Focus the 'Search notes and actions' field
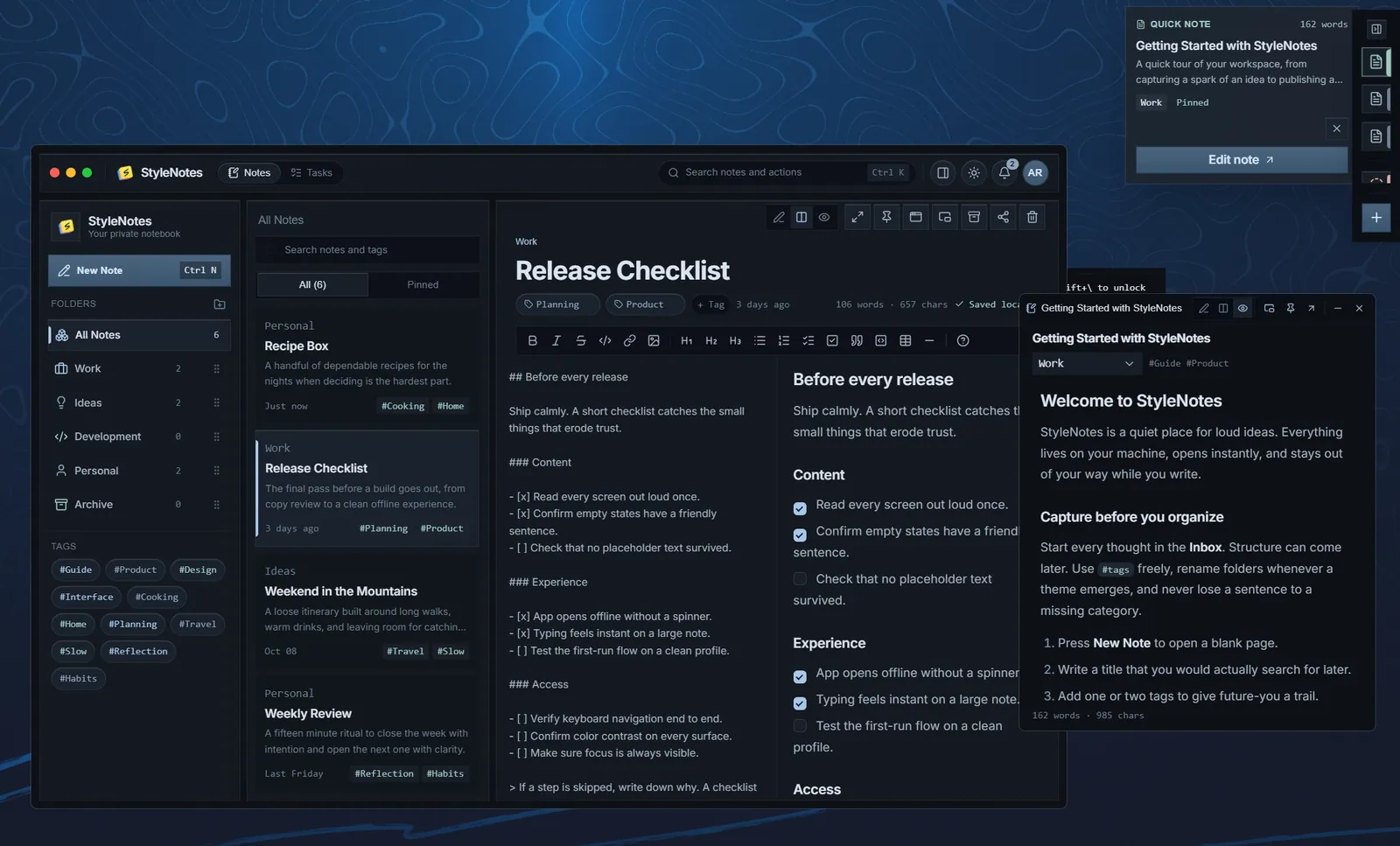1400x846 pixels. 787,172
